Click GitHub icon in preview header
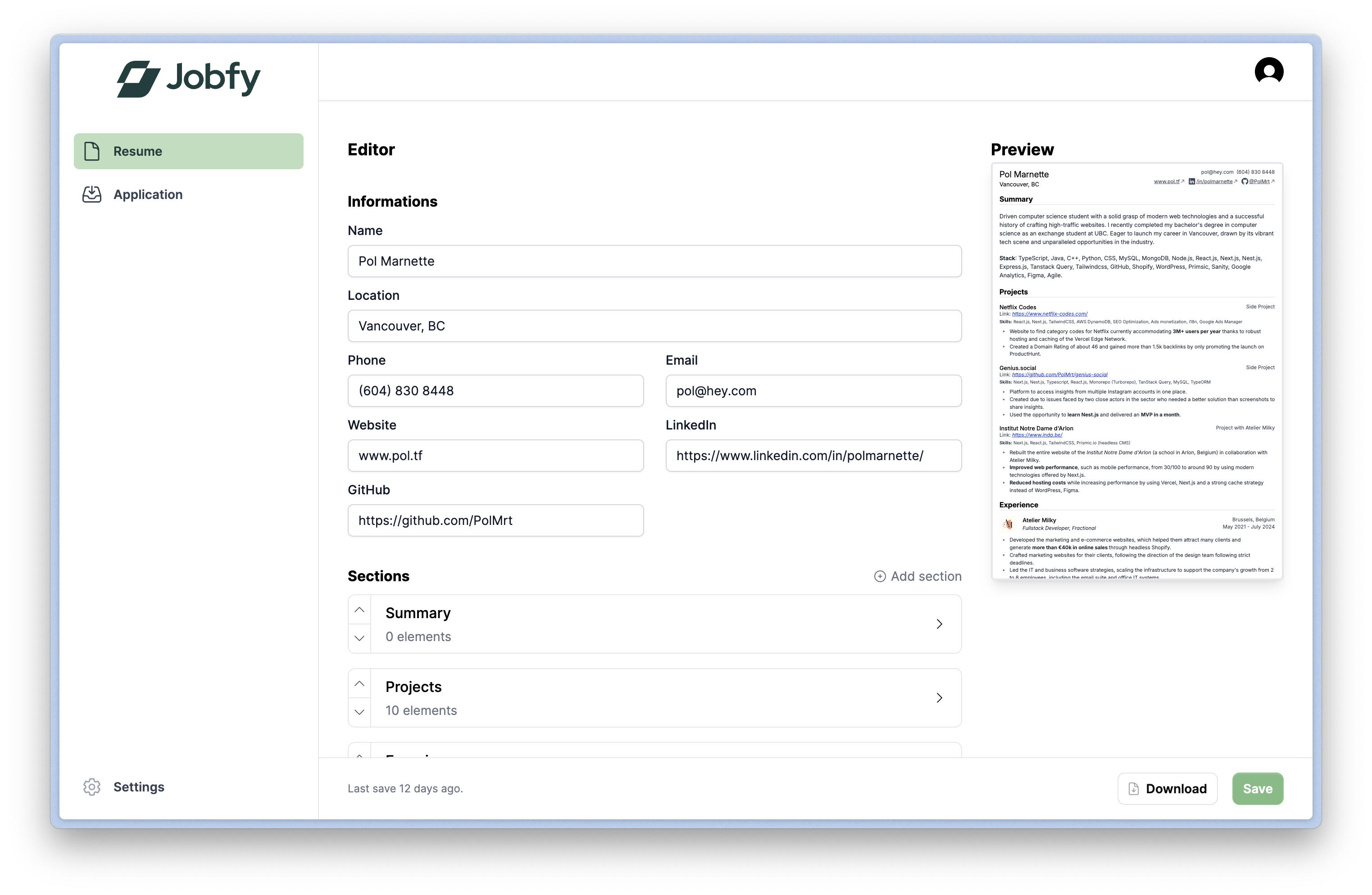The height and width of the screenshot is (895, 1372). tap(1245, 181)
